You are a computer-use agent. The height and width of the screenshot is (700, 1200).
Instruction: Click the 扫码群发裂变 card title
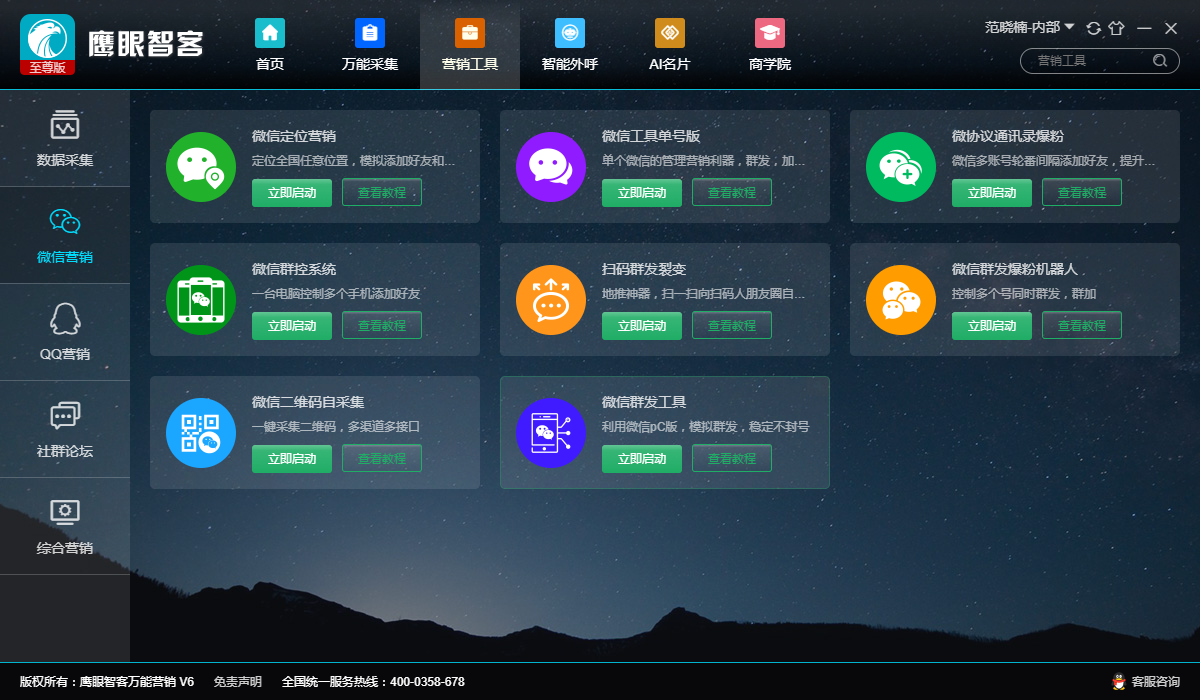coord(644,269)
